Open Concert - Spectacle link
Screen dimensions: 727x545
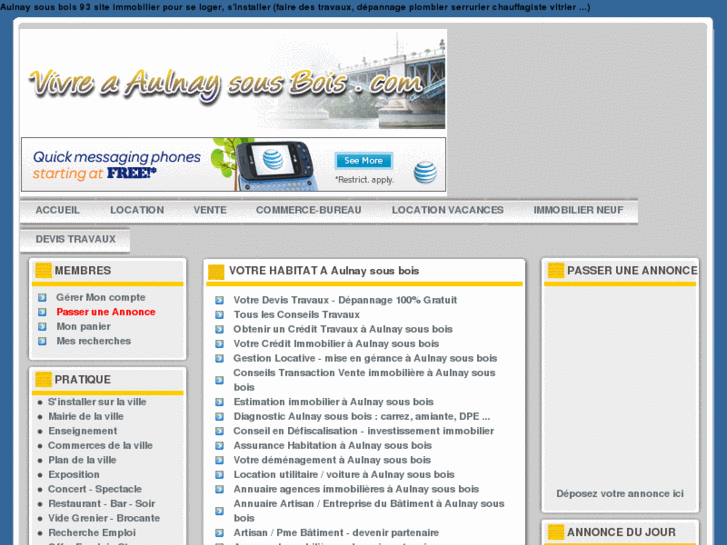click(x=95, y=489)
